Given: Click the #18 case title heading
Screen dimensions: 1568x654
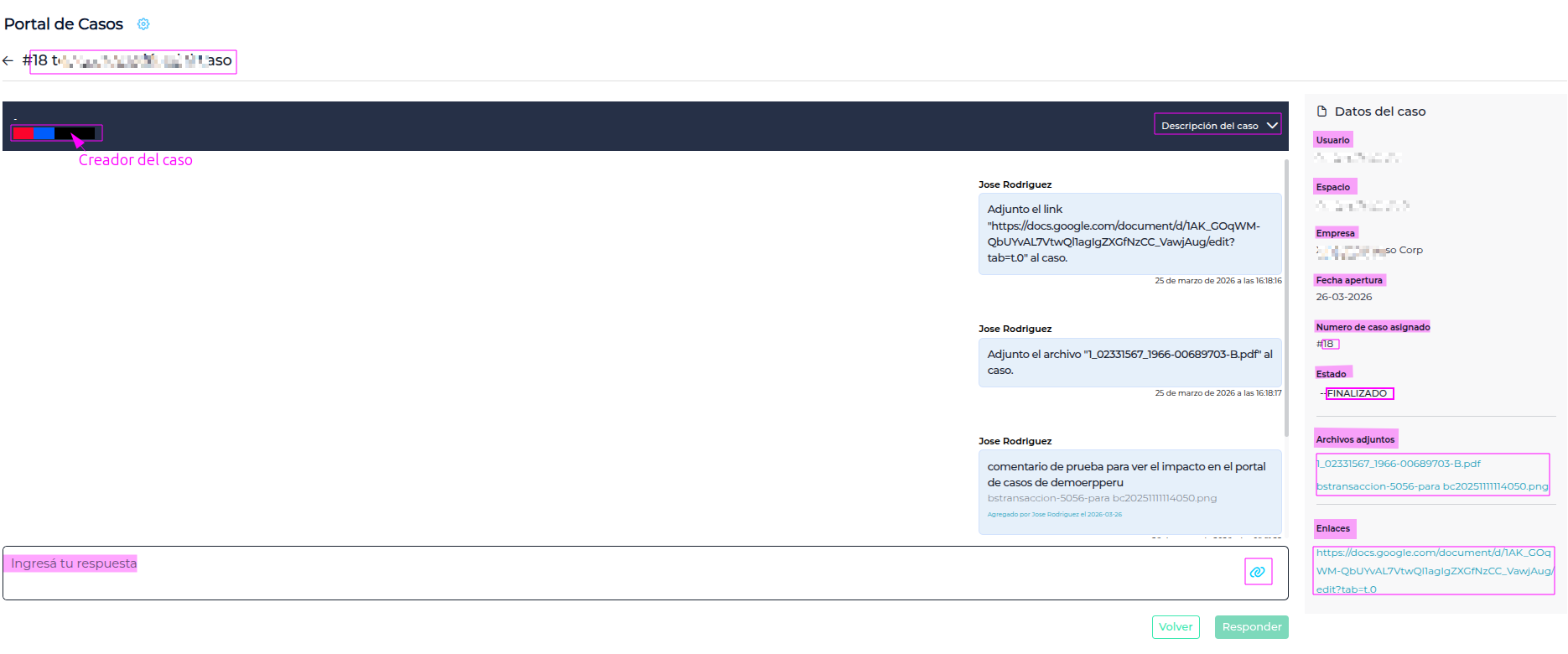Looking at the screenshot, I should click(132, 61).
